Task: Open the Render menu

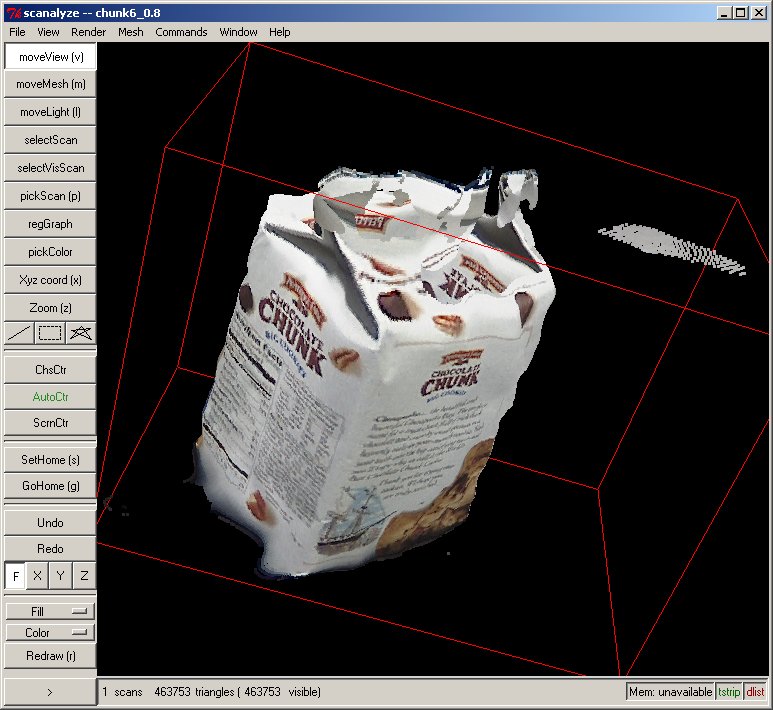Action: [88, 32]
